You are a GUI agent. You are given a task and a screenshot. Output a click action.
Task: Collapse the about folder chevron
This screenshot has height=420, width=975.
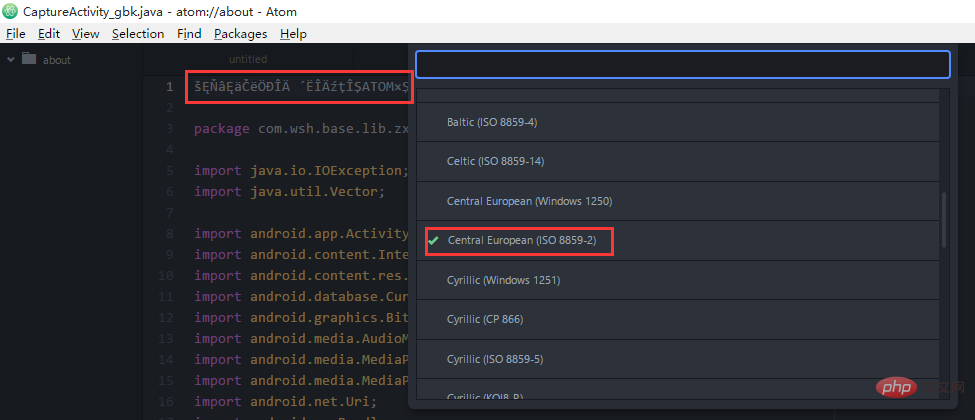point(11,60)
